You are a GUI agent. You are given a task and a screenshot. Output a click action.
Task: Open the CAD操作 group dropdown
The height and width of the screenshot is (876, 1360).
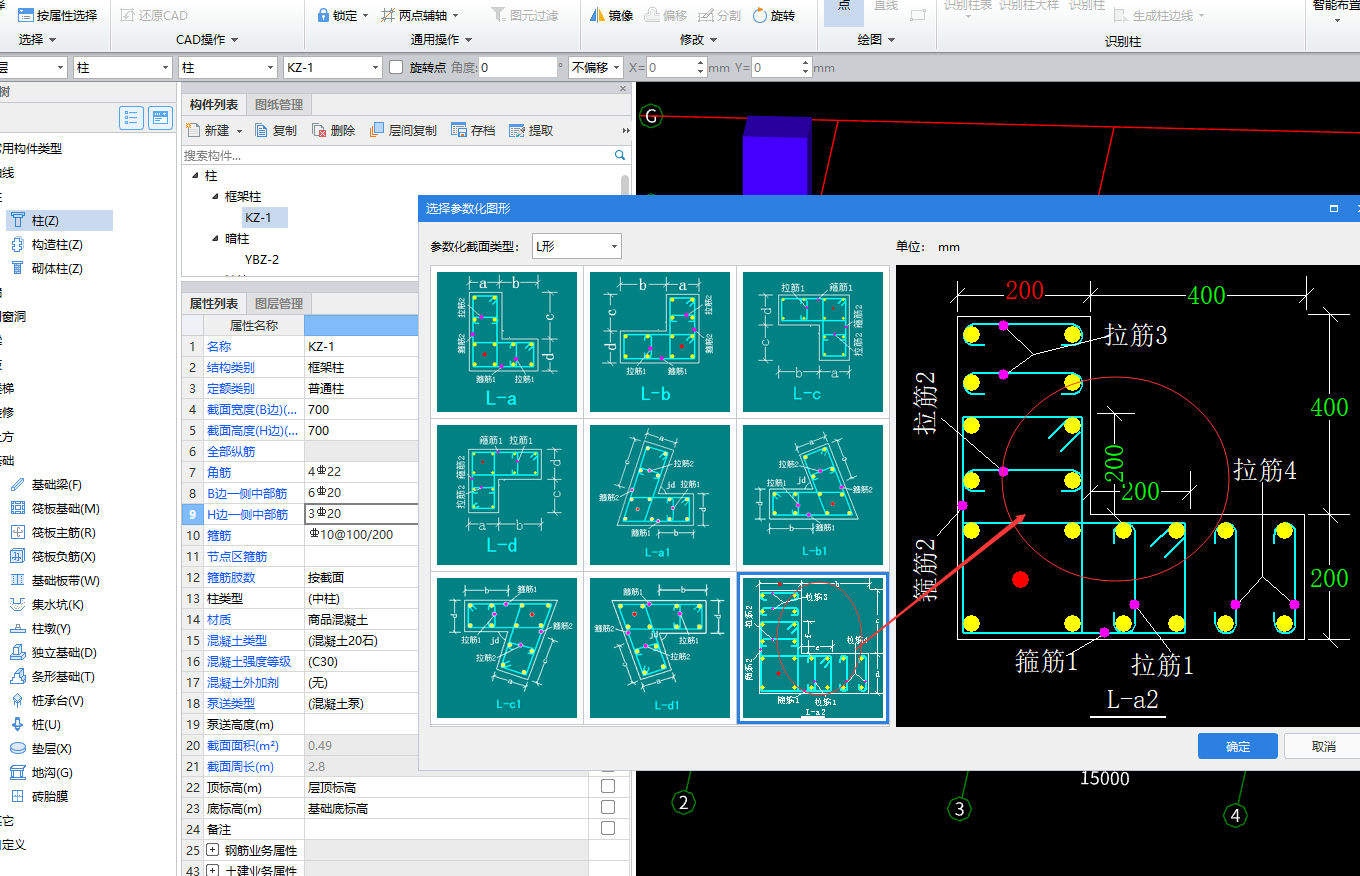pos(207,40)
